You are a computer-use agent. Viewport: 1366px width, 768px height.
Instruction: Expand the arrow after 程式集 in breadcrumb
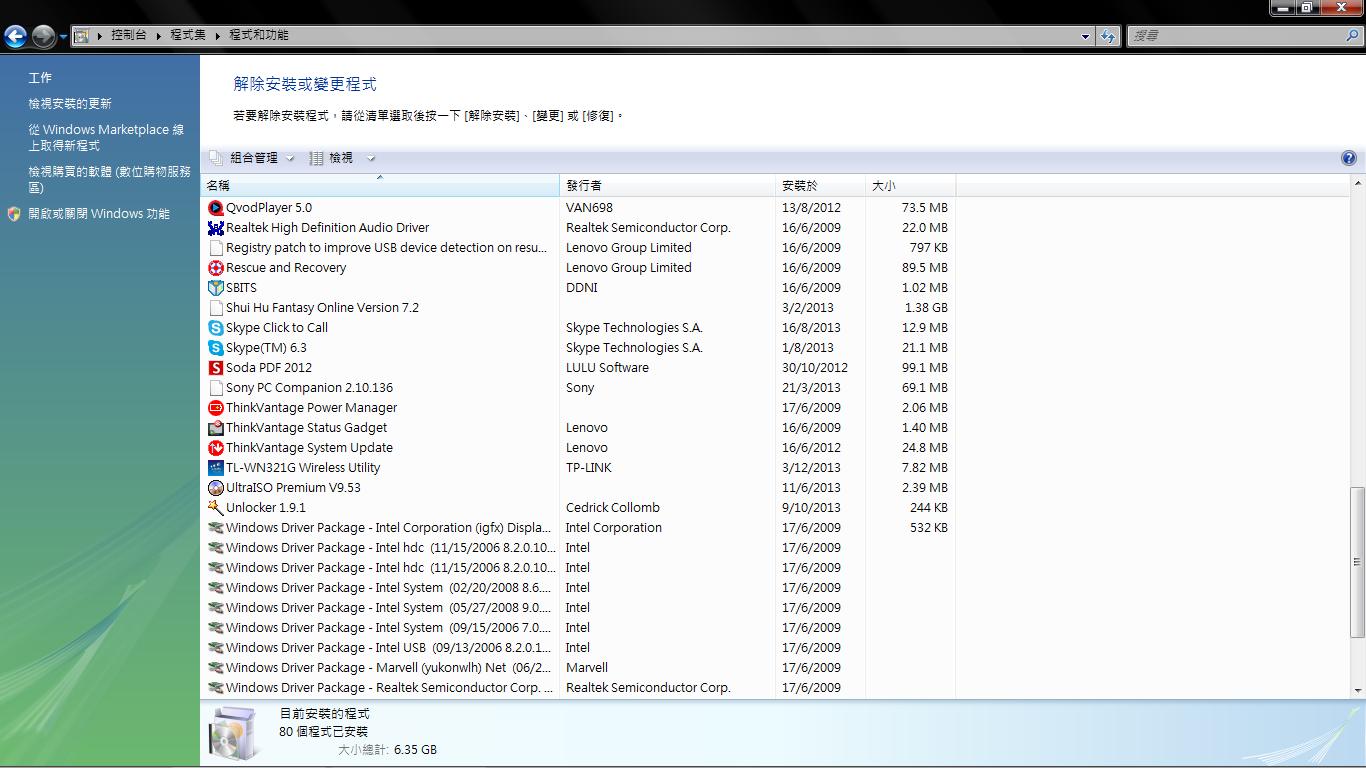pyautogui.click(x=217, y=35)
